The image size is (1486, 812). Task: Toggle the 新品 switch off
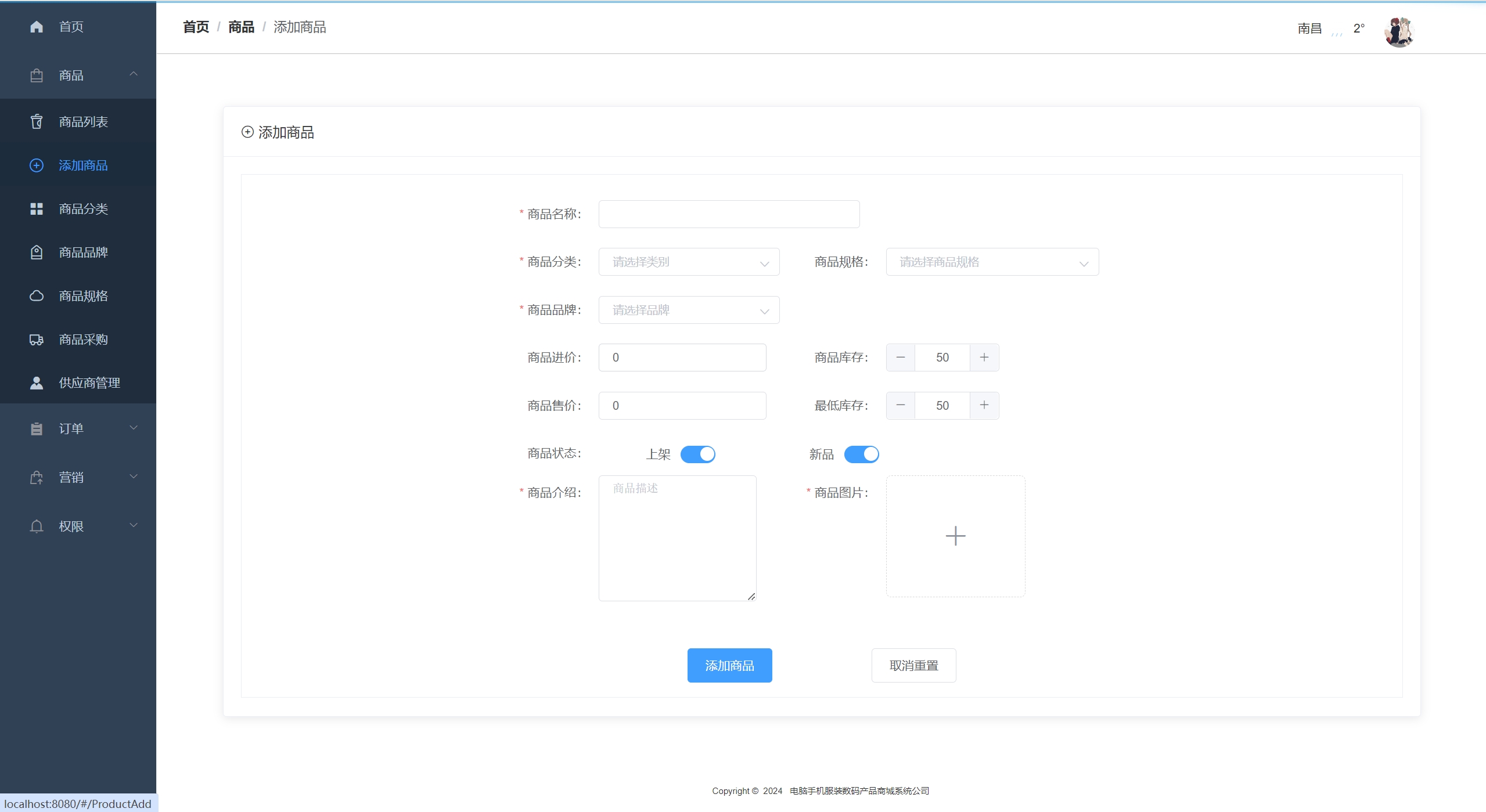tap(861, 454)
